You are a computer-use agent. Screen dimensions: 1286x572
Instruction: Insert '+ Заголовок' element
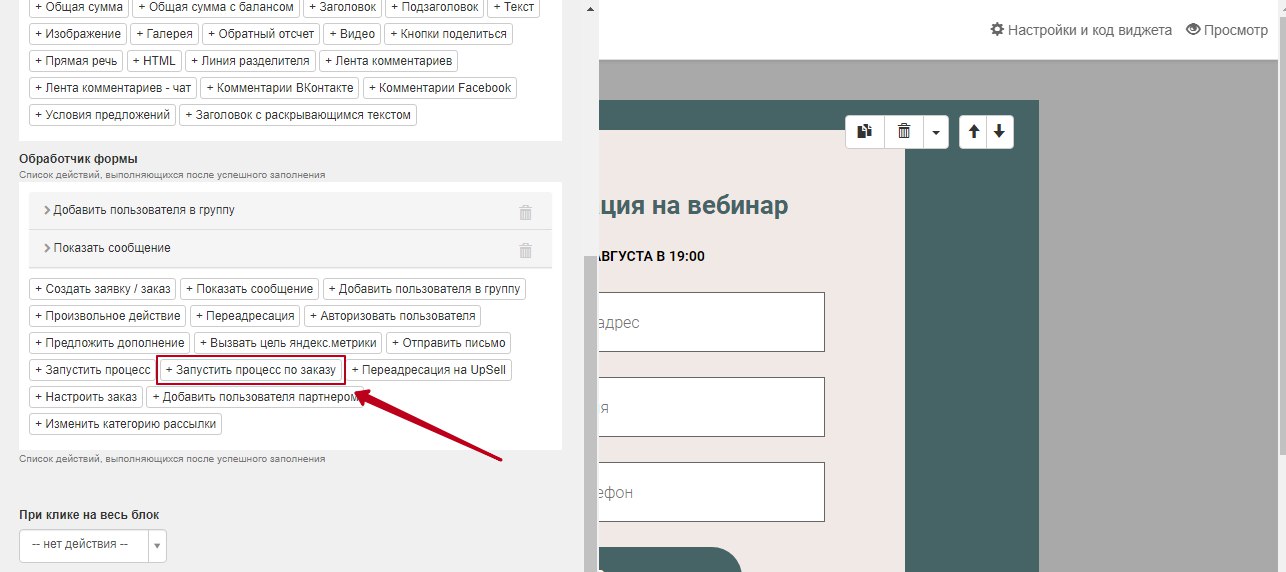[x=343, y=7]
